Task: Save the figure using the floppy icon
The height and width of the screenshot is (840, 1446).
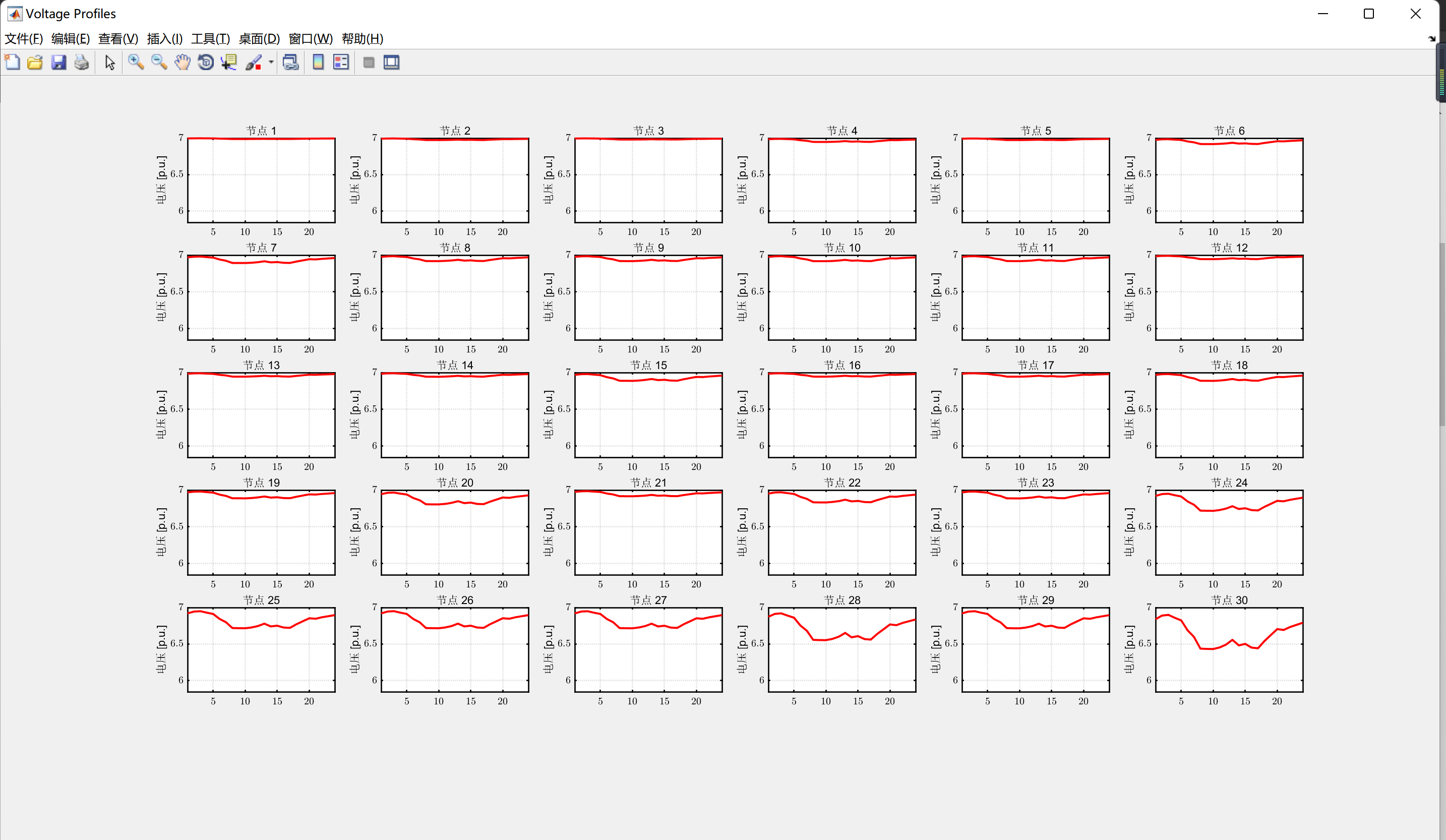Action: pyautogui.click(x=58, y=62)
